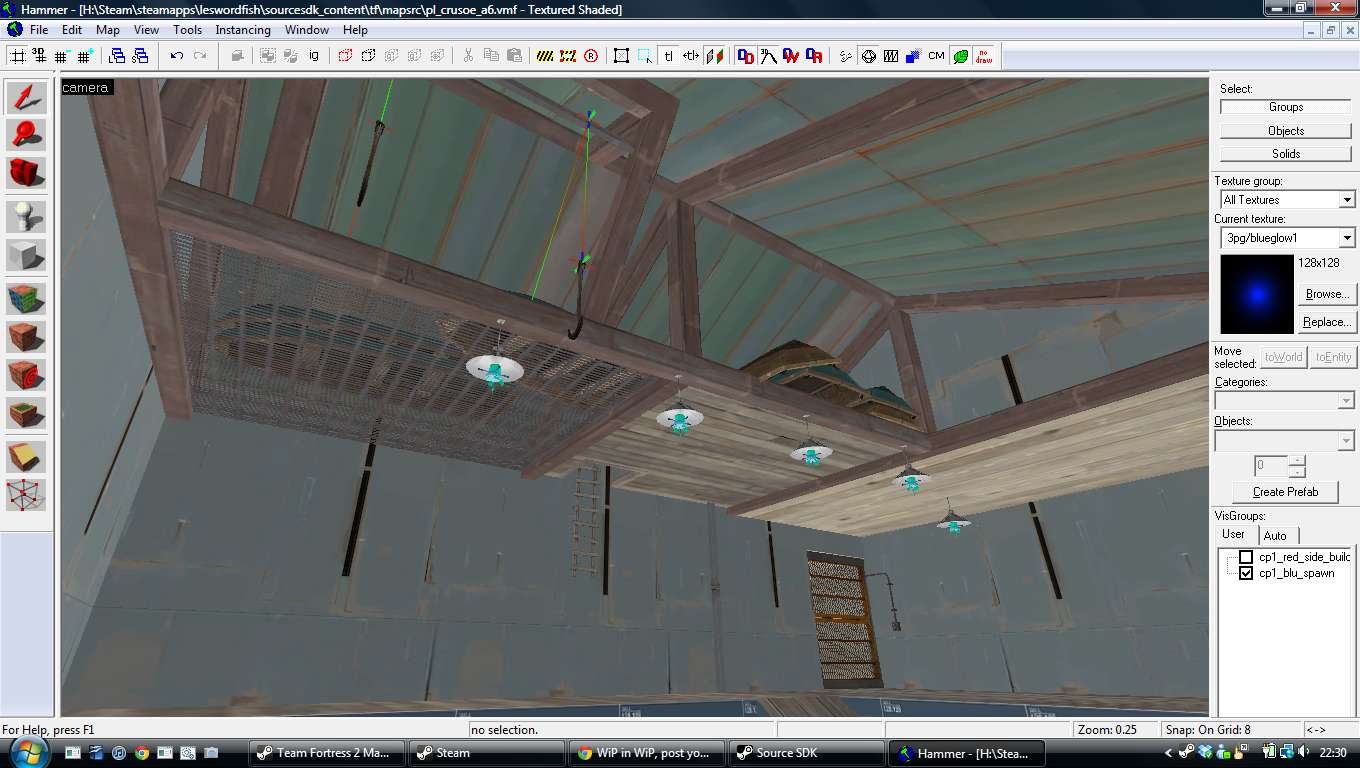Toggle texture lock 'tl' button
Viewport: 1360px width, 768px height.
668,56
